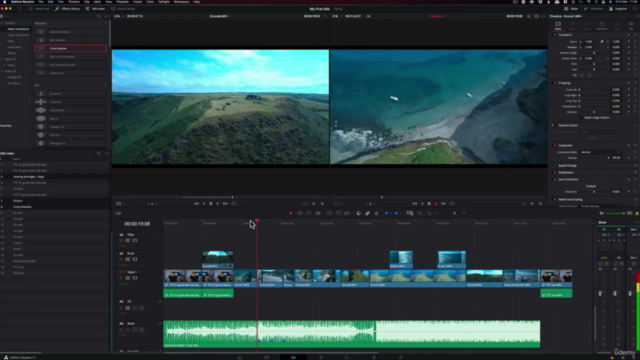The height and width of the screenshot is (360, 640).
Task: Select Video Transitions in the Toolbox
Action: pyautogui.click(x=18, y=29)
